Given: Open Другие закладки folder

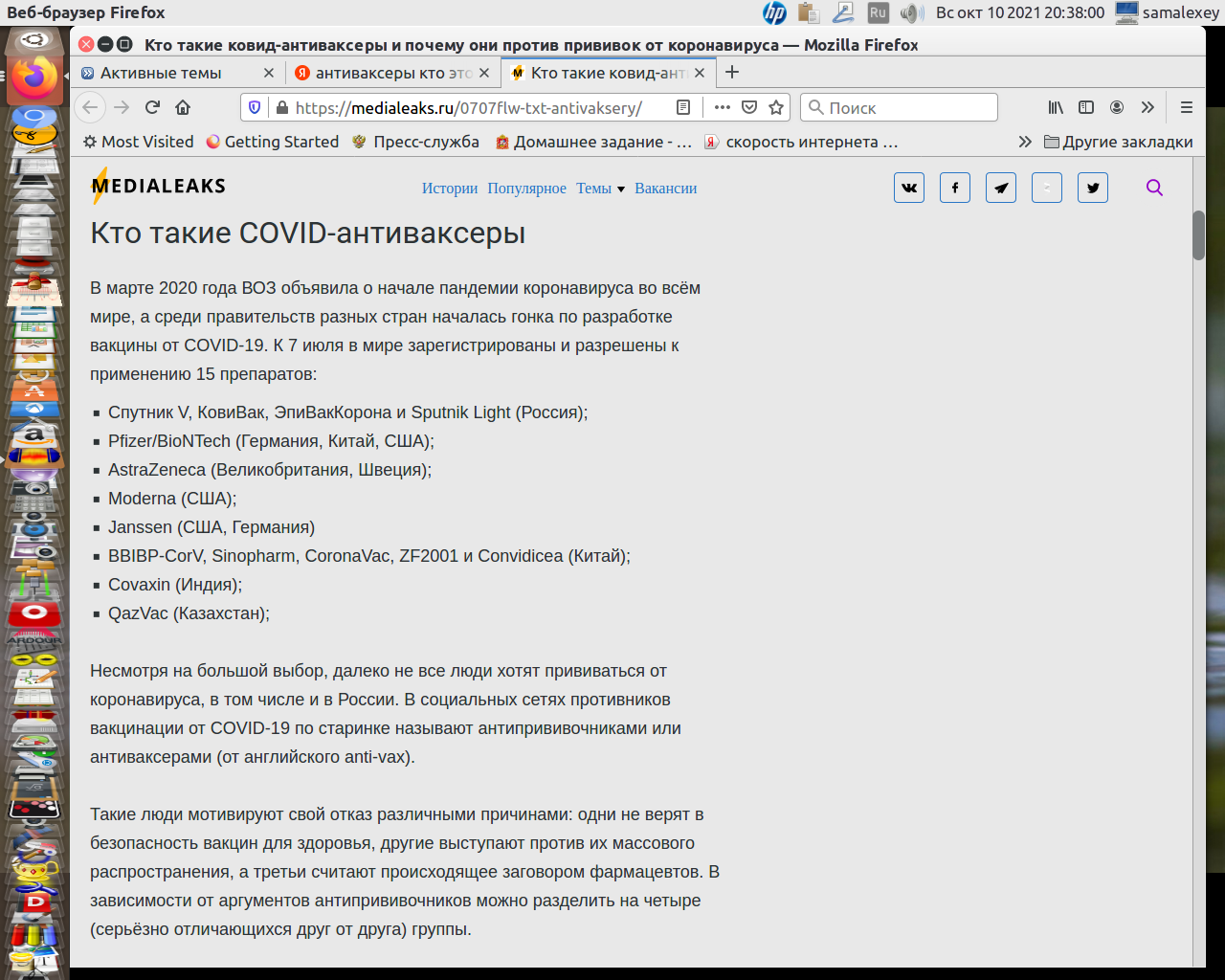Looking at the screenshot, I should [x=1118, y=142].
